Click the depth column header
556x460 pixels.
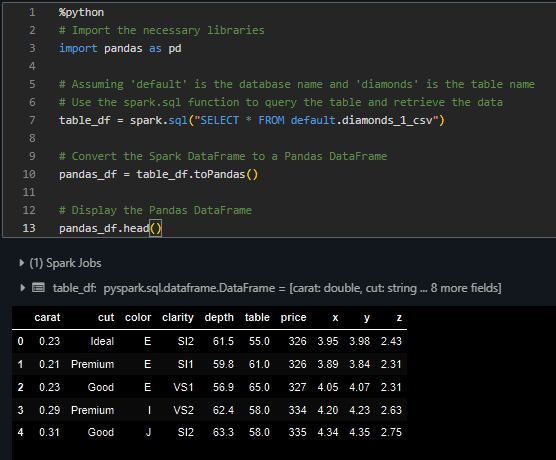coord(219,317)
